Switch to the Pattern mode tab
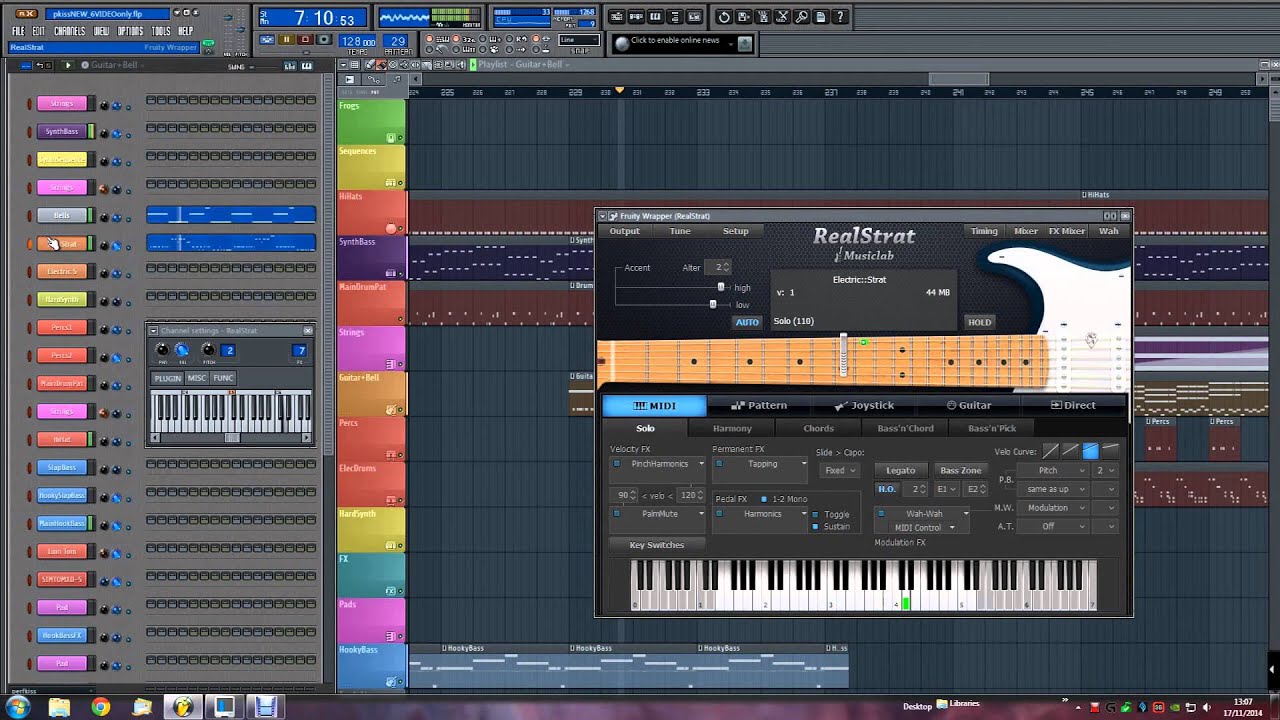The width and height of the screenshot is (1280, 720). coord(759,405)
